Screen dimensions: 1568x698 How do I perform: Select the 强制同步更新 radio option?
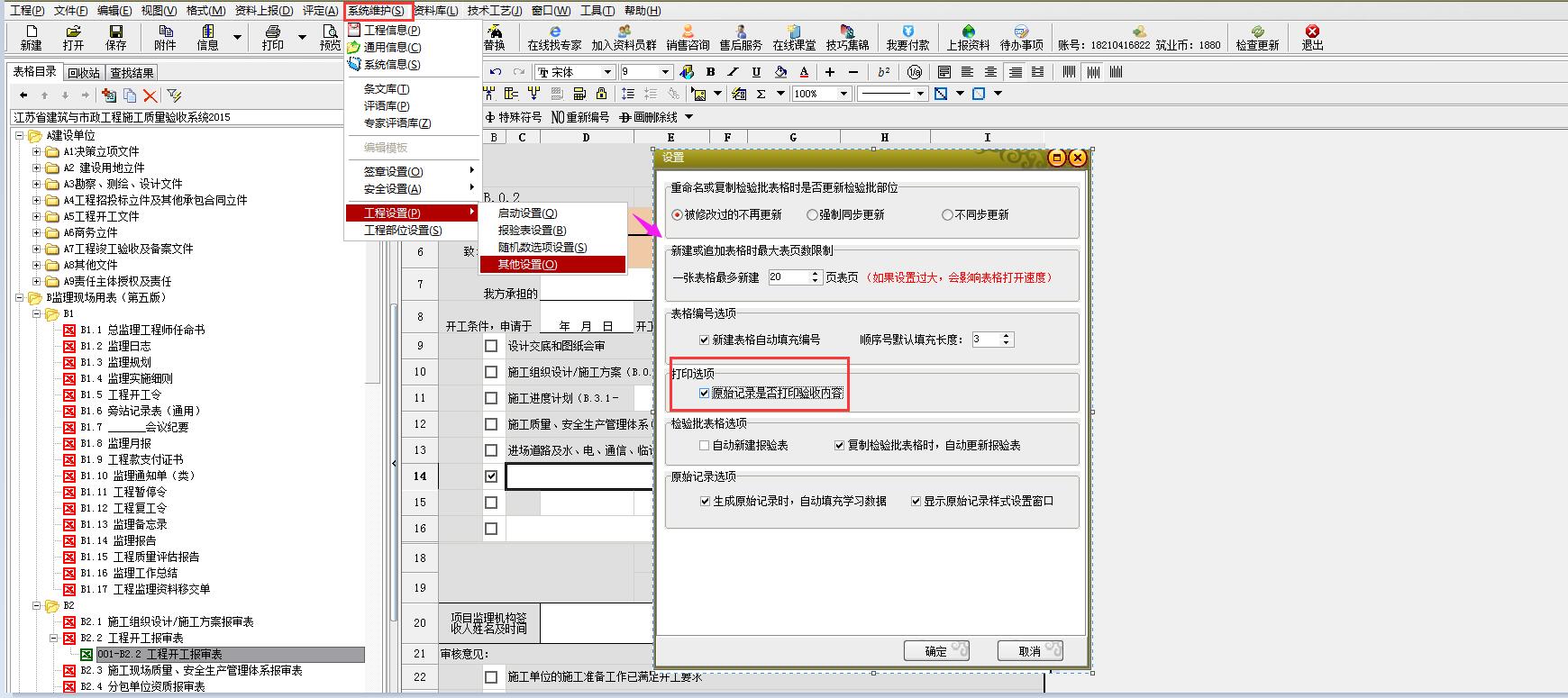(812, 215)
